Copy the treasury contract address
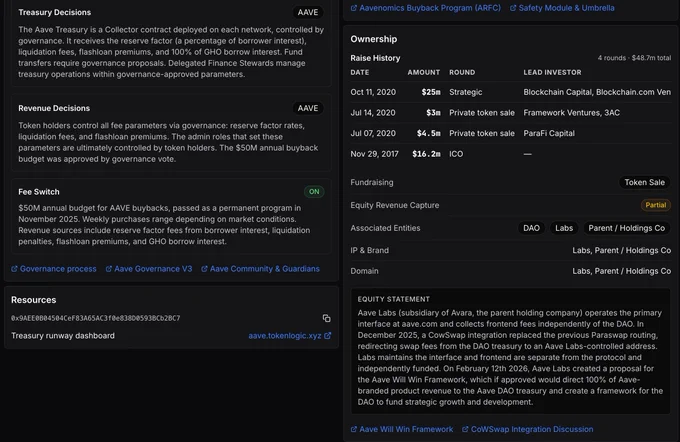This screenshot has height=442, width=680. pos(327,318)
